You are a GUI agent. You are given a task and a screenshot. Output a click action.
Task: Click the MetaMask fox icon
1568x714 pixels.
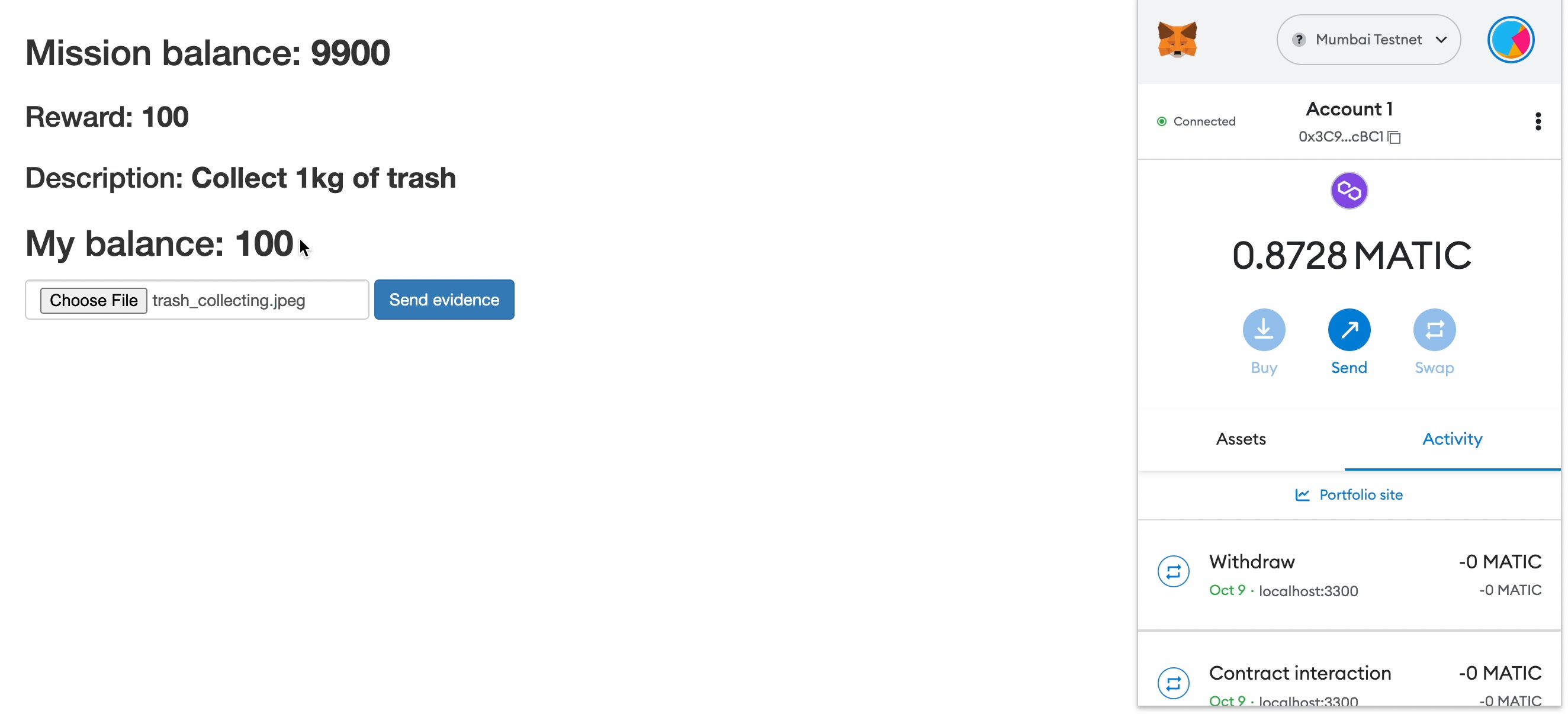1178,39
